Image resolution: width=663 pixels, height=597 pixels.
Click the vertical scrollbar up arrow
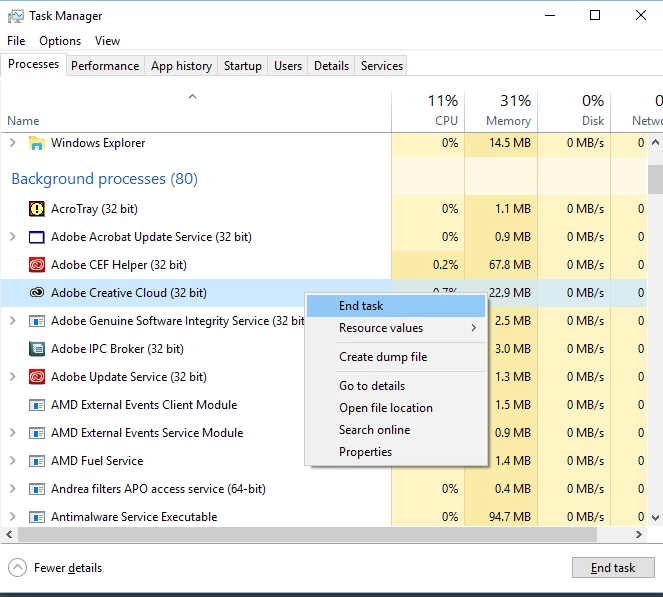click(x=655, y=142)
